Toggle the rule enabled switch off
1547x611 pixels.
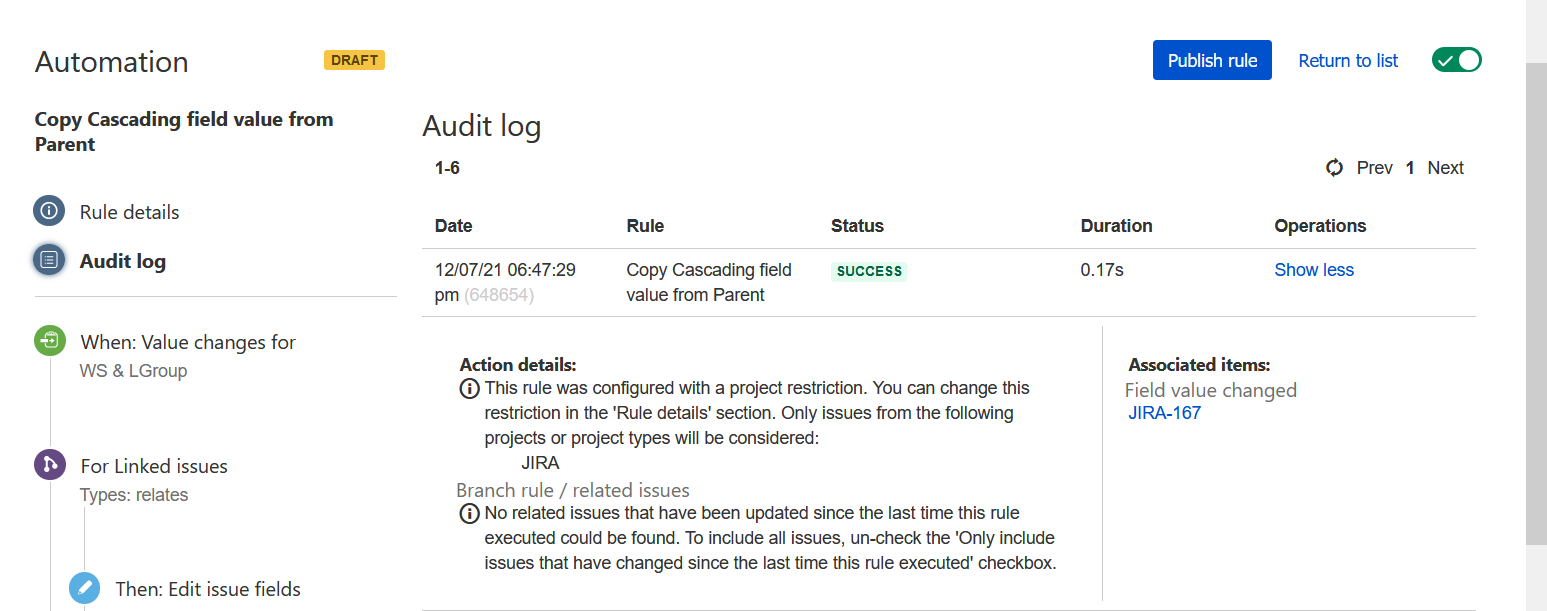(1457, 60)
